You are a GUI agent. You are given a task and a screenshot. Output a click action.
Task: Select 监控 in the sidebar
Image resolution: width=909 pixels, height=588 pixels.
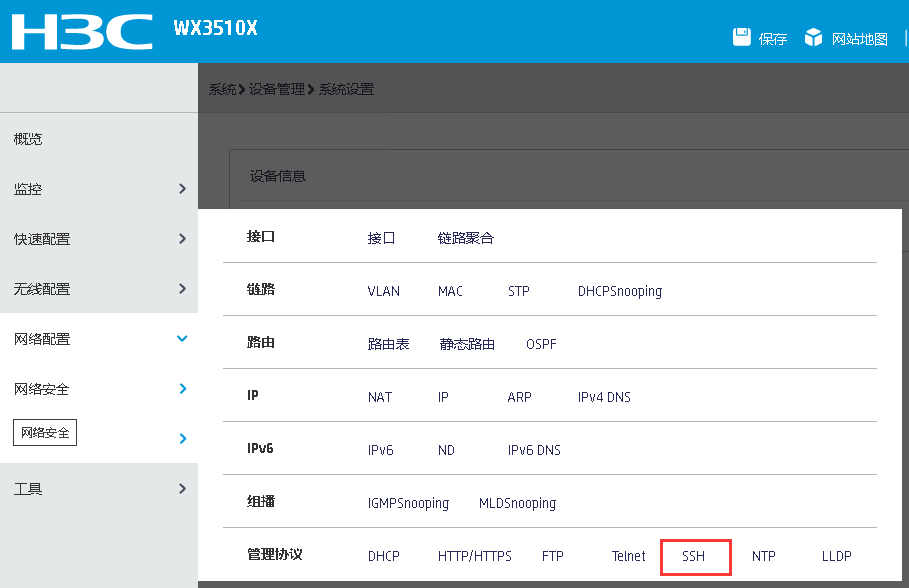tap(28, 189)
